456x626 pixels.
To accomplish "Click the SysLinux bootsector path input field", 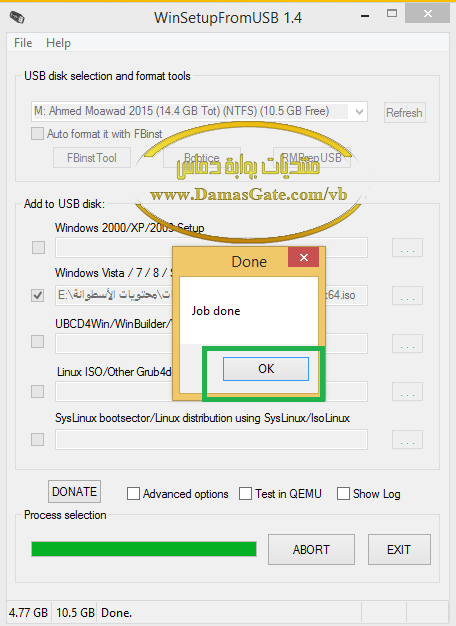I will coord(211,440).
